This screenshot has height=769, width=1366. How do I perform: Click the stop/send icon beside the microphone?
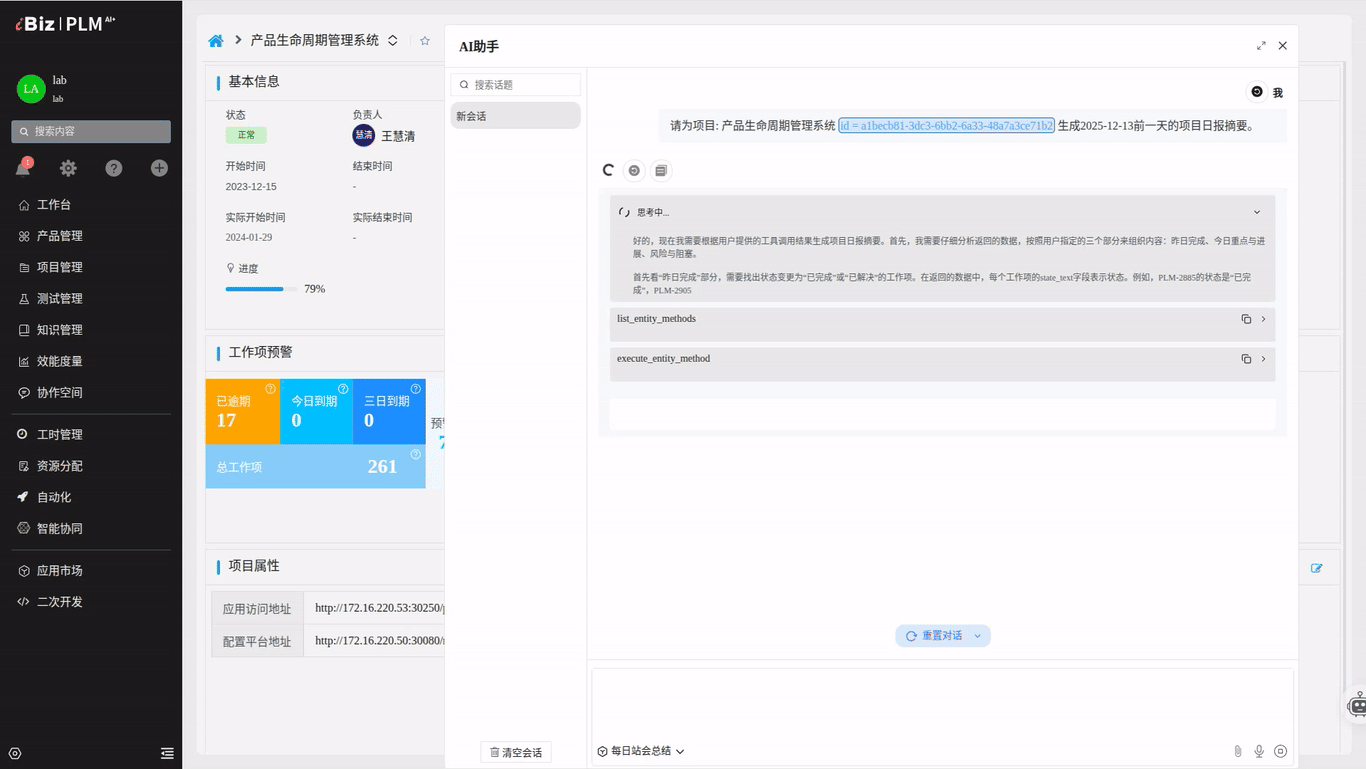[x=1281, y=751]
